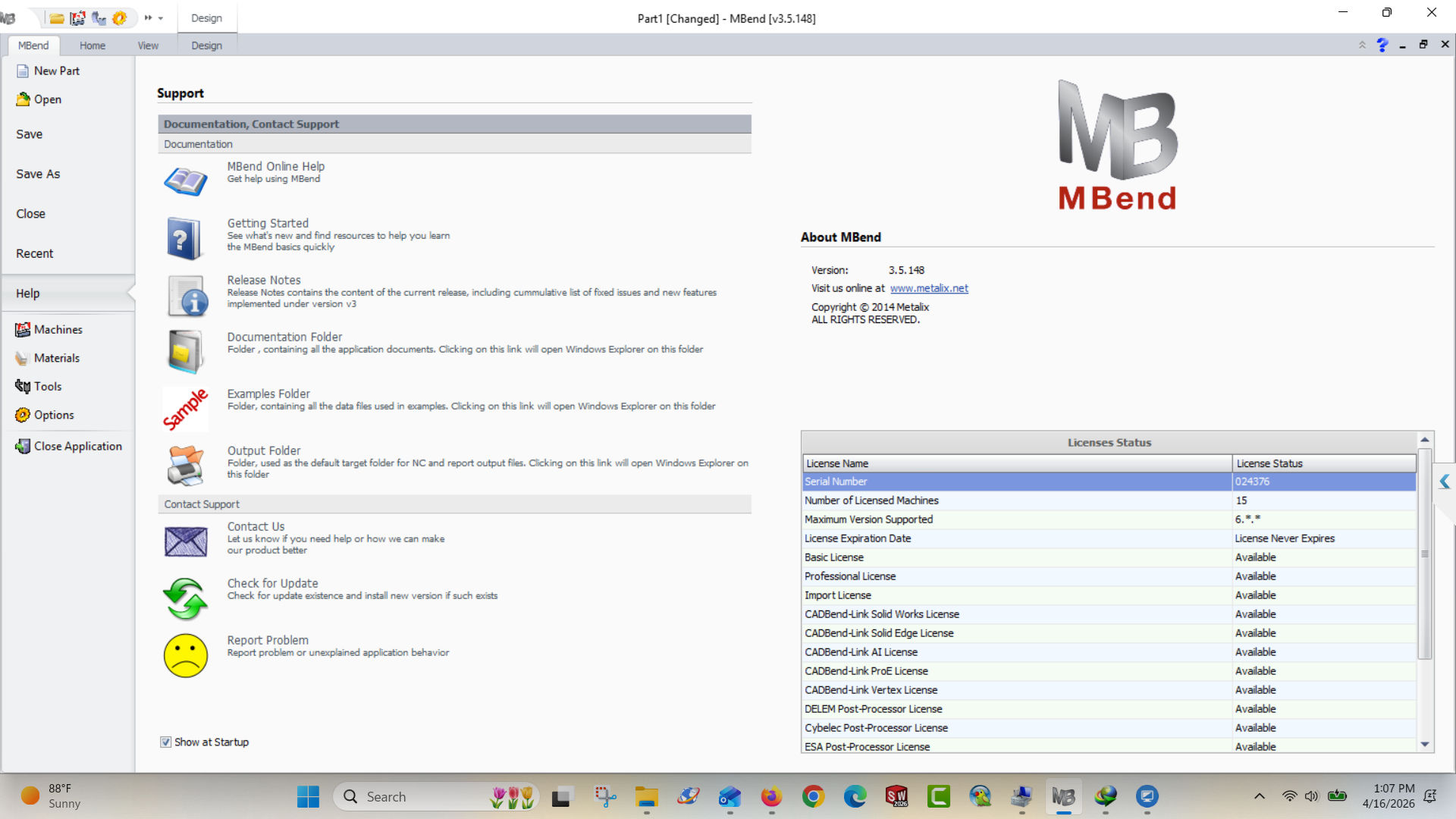The height and width of the screenshot is (819, 1456).
Task: Visit www.metalix.net link
Action: (929, 288)
